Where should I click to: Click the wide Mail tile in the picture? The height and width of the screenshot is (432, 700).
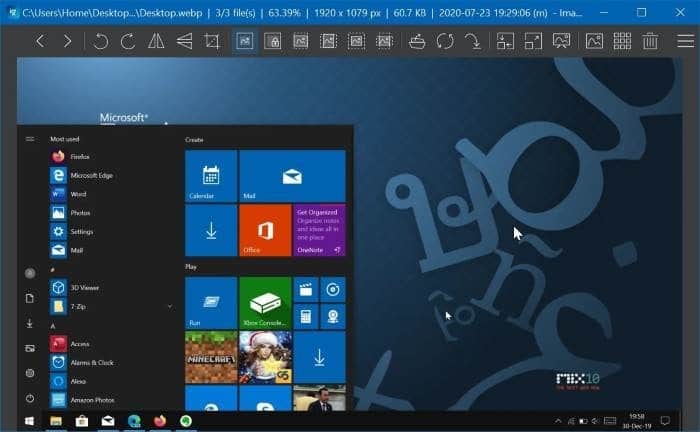pos(292,176)
